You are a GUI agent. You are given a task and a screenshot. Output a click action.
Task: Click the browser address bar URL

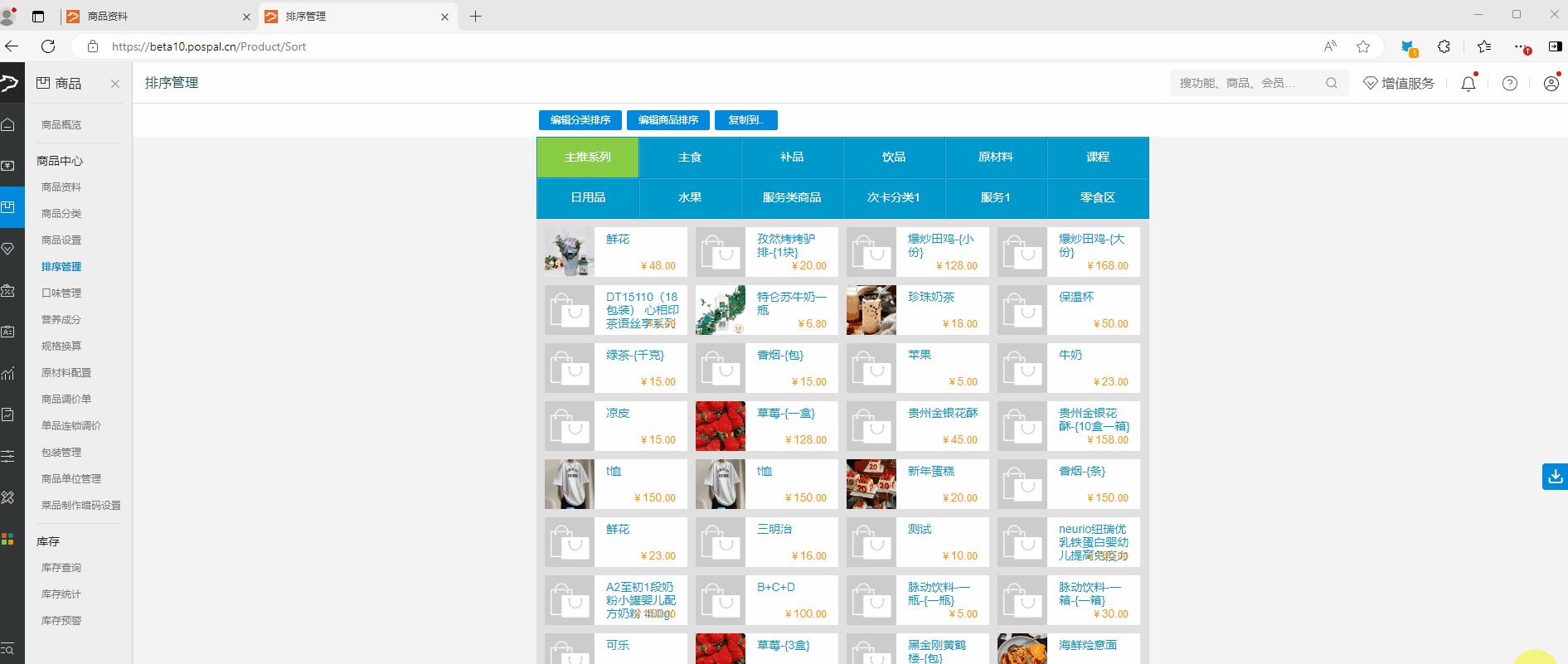tap(209, 46)
